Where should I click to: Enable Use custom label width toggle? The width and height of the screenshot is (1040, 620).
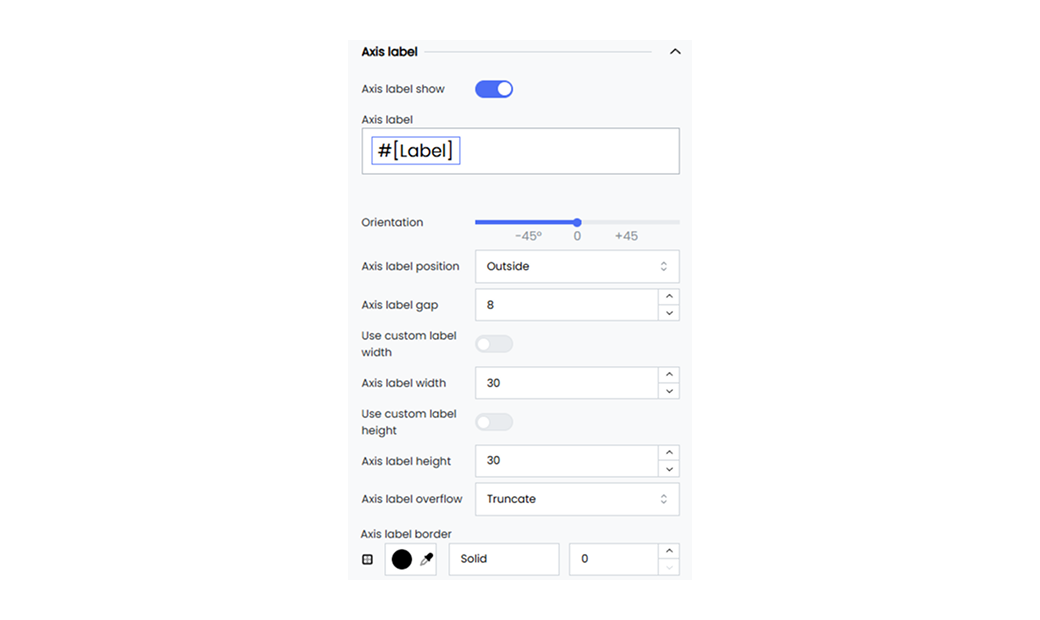[494, 343]
